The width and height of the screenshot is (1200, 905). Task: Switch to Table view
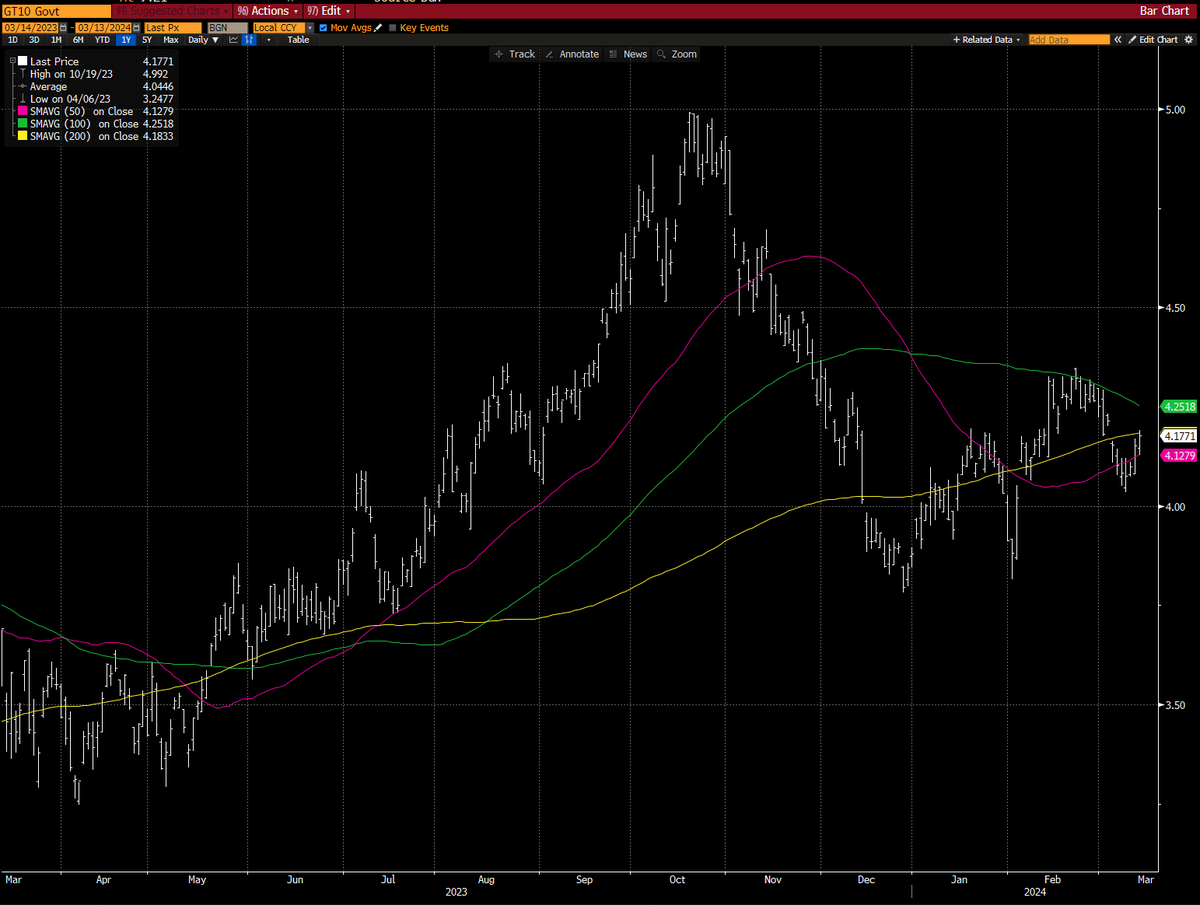click(298, 40)
